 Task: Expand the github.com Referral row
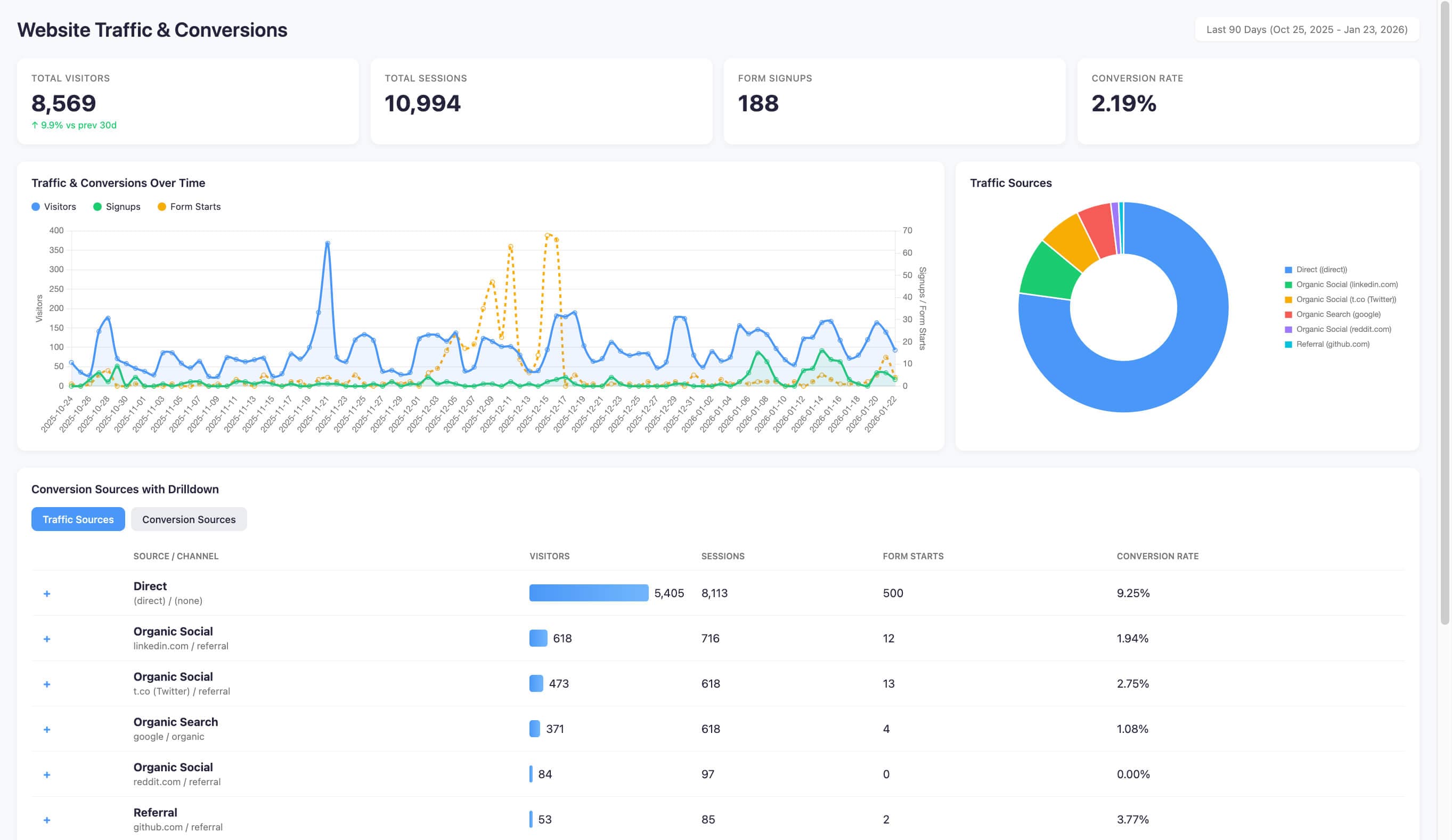47,820
